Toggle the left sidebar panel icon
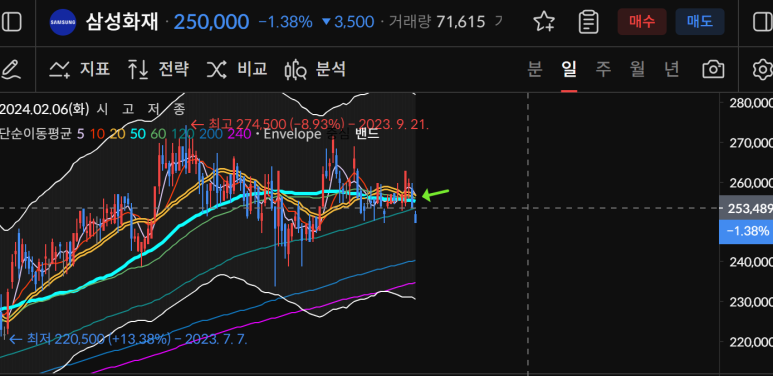The image size is (773, 376). (12, 22)
